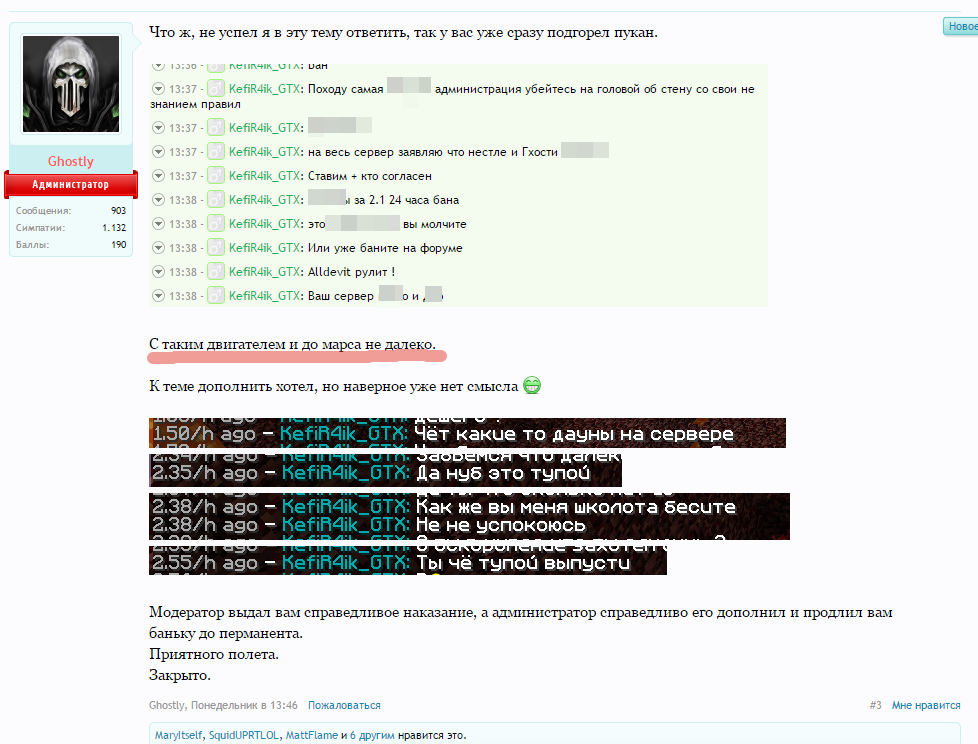This screenshot has height=744, width=978.
Task: Open the Симпатии count 1.132
Action: click(114, 228)
